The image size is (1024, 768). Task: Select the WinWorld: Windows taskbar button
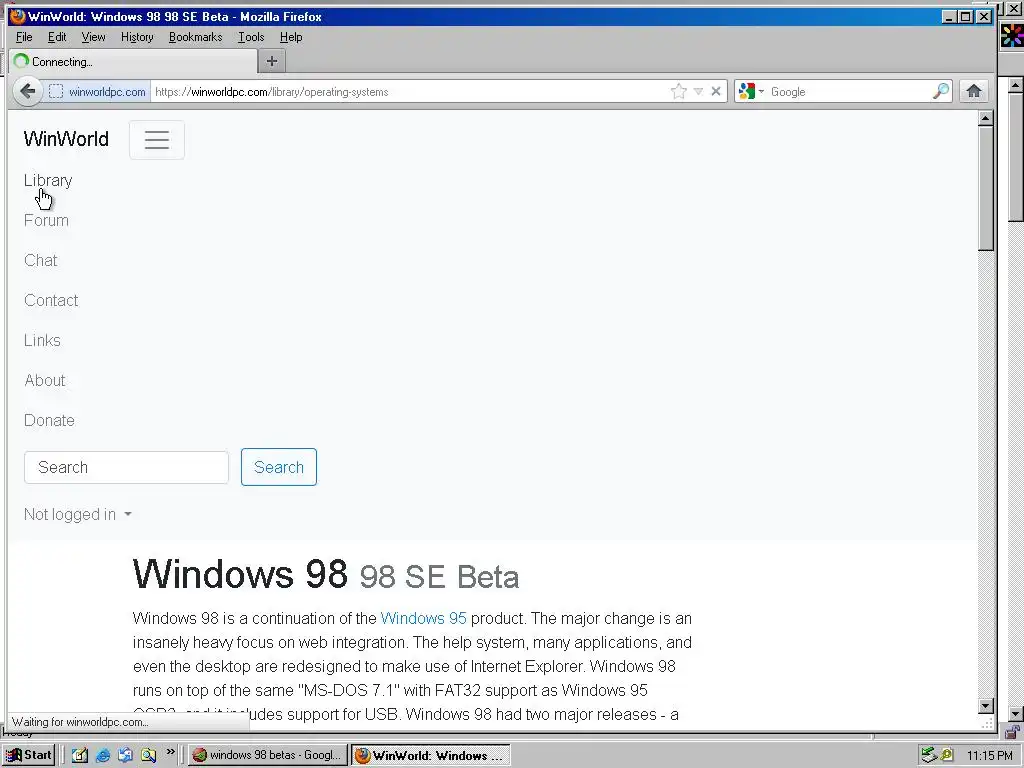[x=430, y=756]
